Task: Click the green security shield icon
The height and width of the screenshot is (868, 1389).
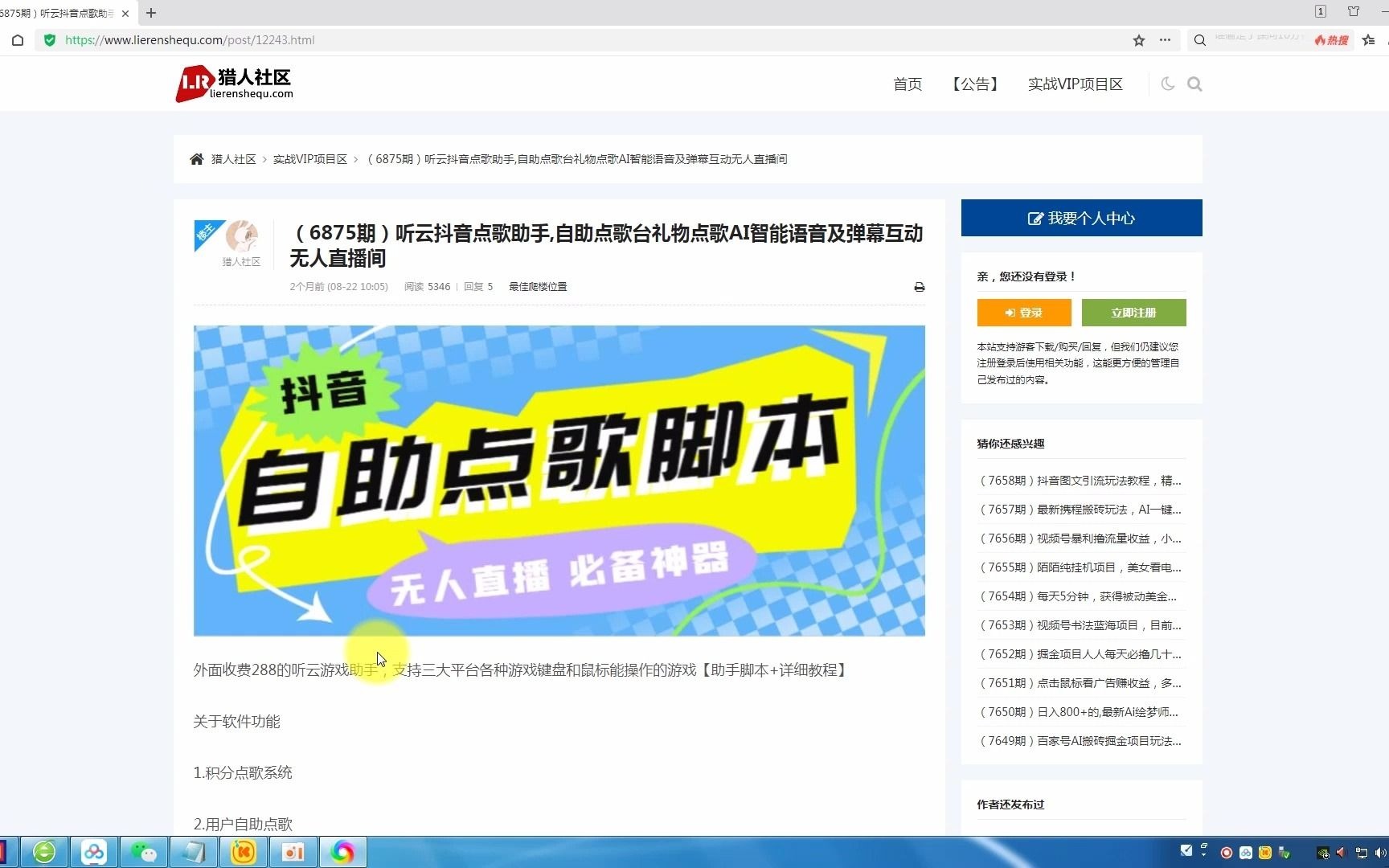Action: 50,40
